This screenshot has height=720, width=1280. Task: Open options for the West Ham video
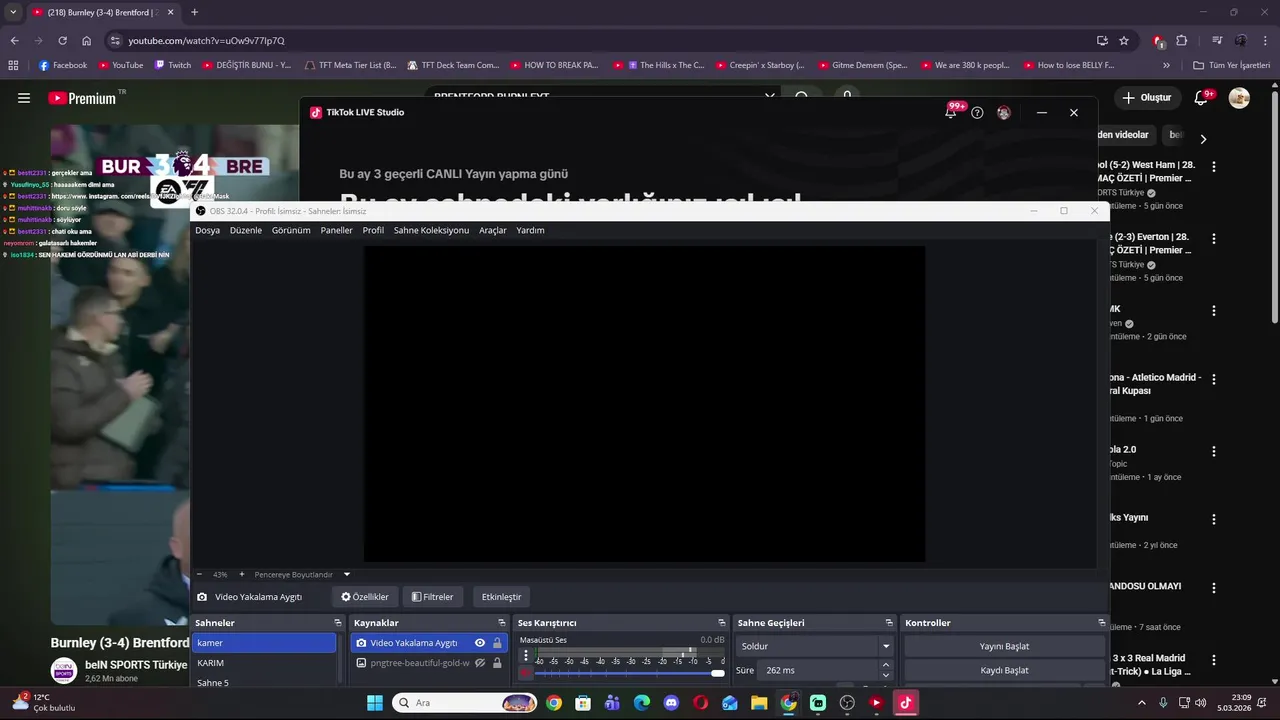(1214, 167)
